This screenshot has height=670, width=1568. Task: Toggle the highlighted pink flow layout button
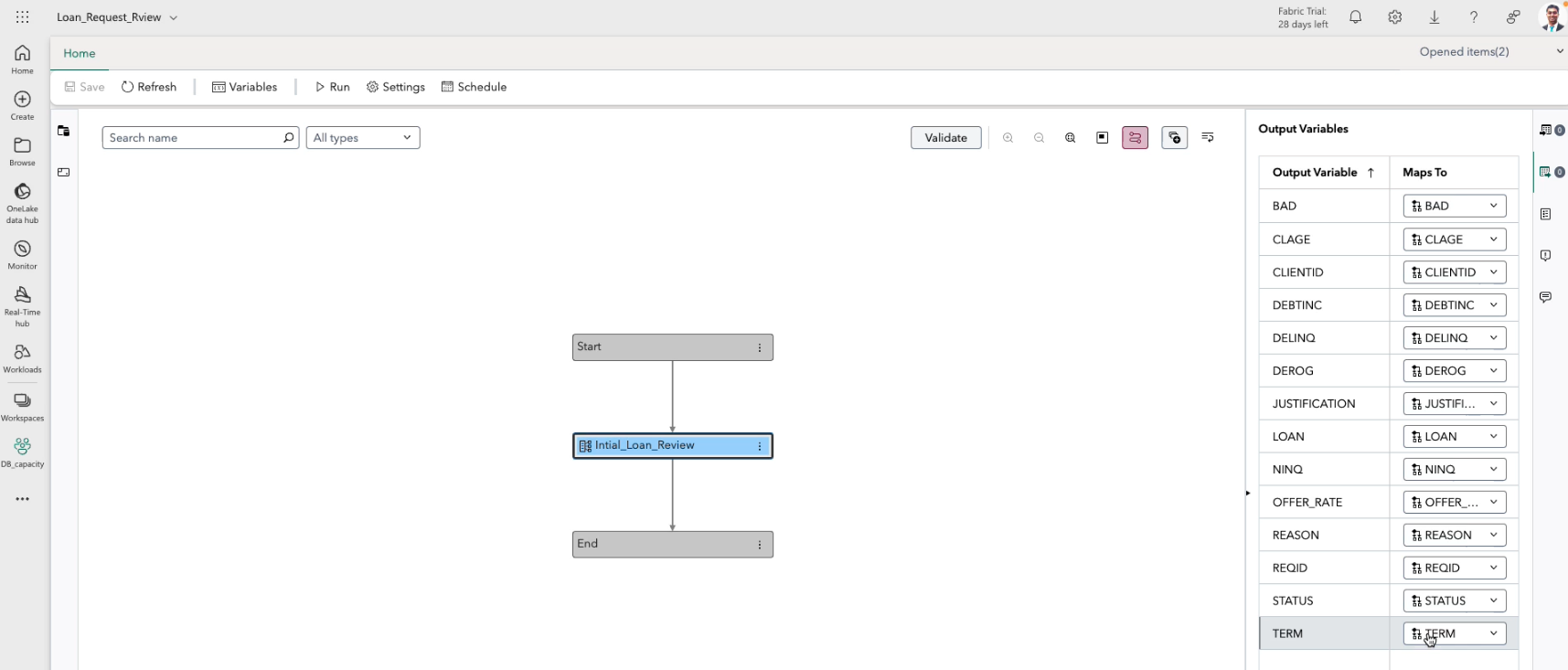(1135, 138)
